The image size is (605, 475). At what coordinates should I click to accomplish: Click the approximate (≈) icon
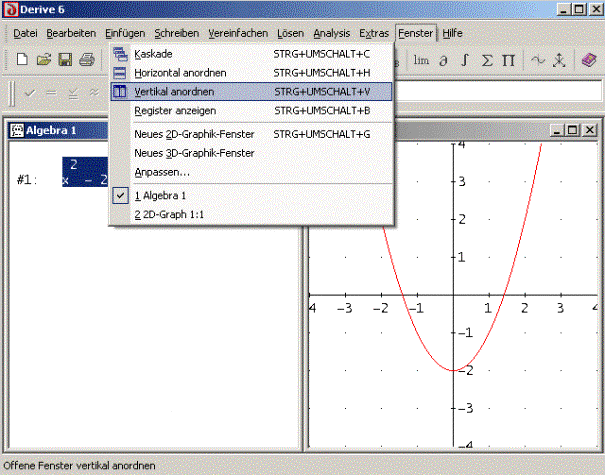pos(94,93)
